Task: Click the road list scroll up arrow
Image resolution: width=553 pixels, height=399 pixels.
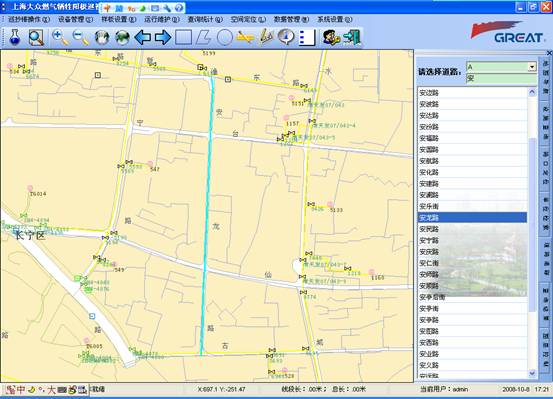Action: (532, 92)
